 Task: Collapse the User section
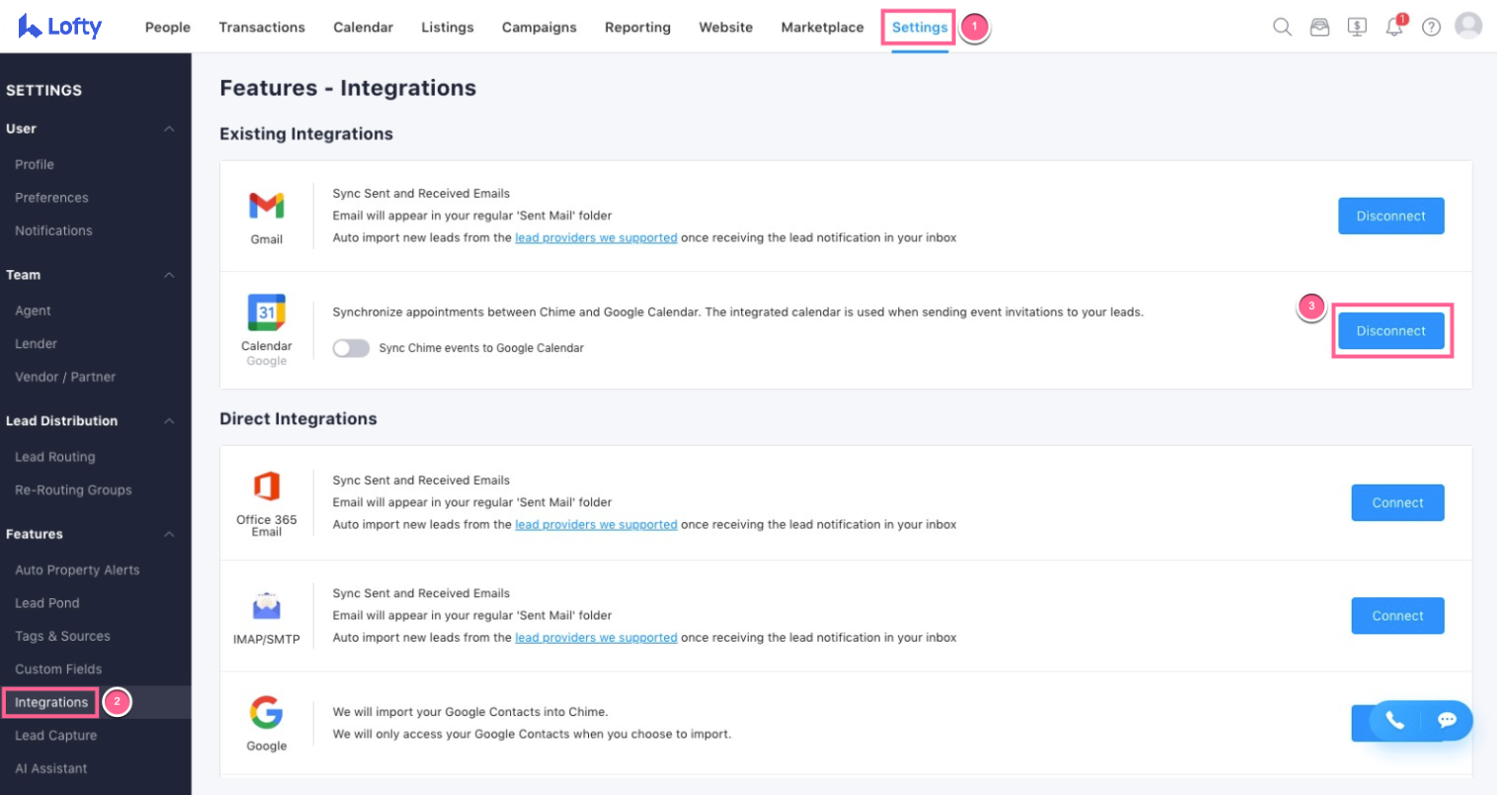click(169, 129)
